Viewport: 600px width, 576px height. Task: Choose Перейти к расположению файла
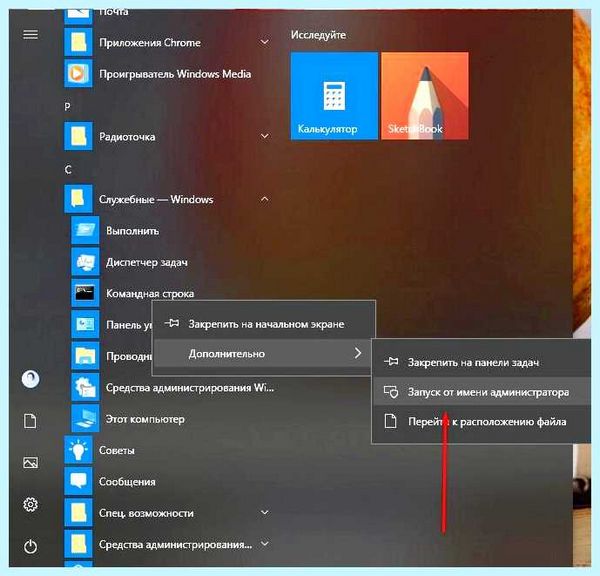coord(481,422)
